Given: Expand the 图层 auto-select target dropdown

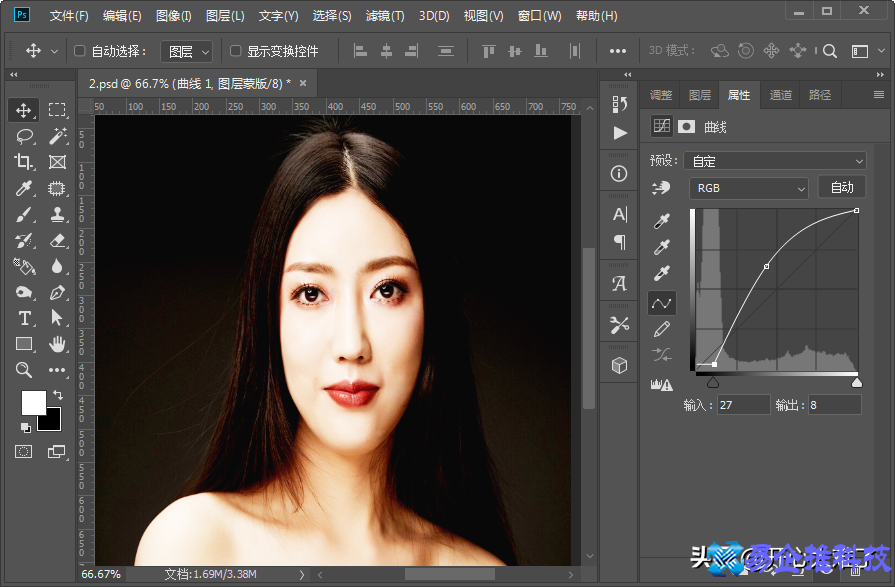Looking at the screenshot, I should coord(187,51).
